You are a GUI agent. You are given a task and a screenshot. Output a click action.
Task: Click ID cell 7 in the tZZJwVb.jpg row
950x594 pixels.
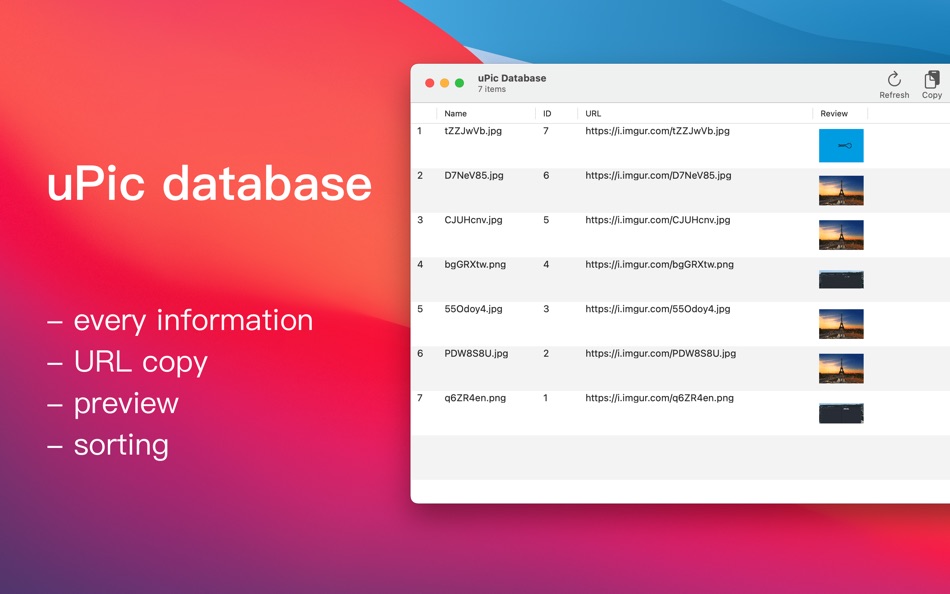coord(546,131)
